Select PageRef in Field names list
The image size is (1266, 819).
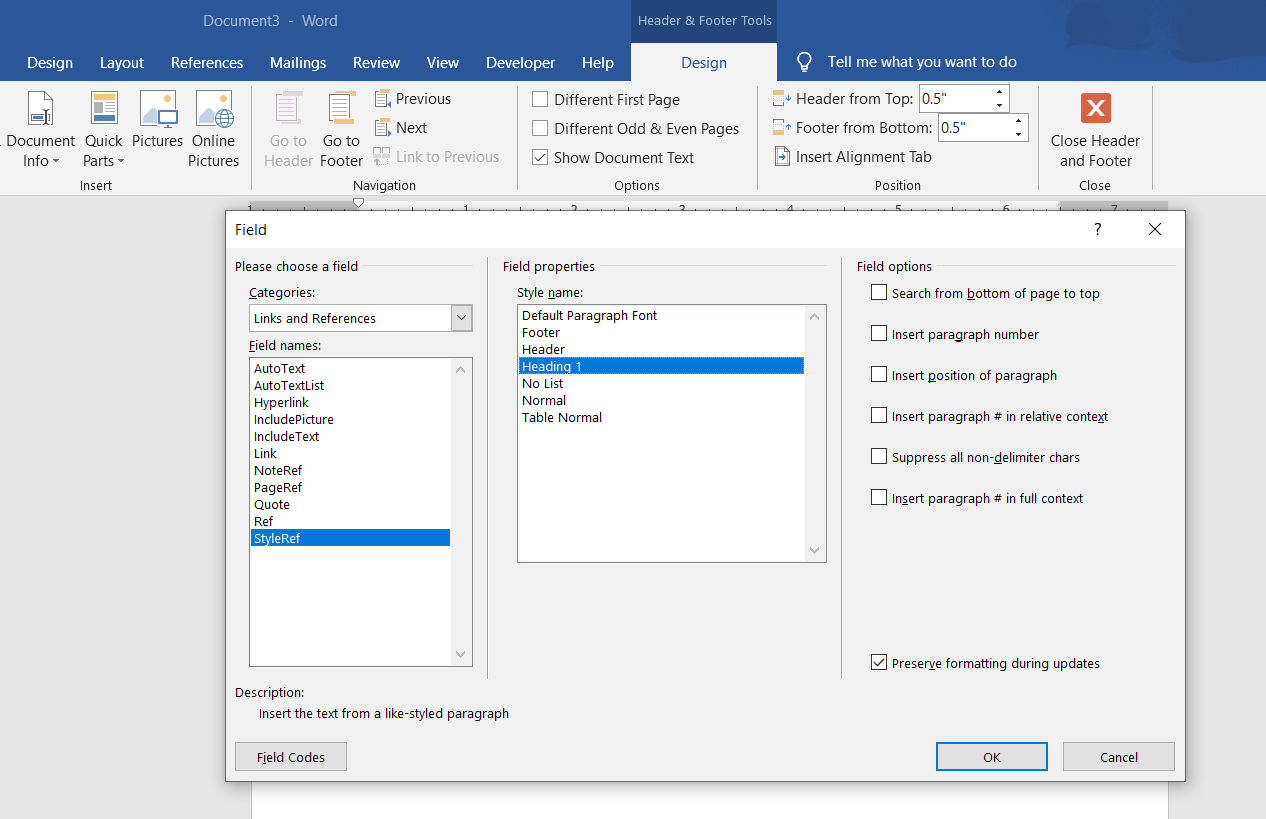pyautogui.click(x=278, y=487)
